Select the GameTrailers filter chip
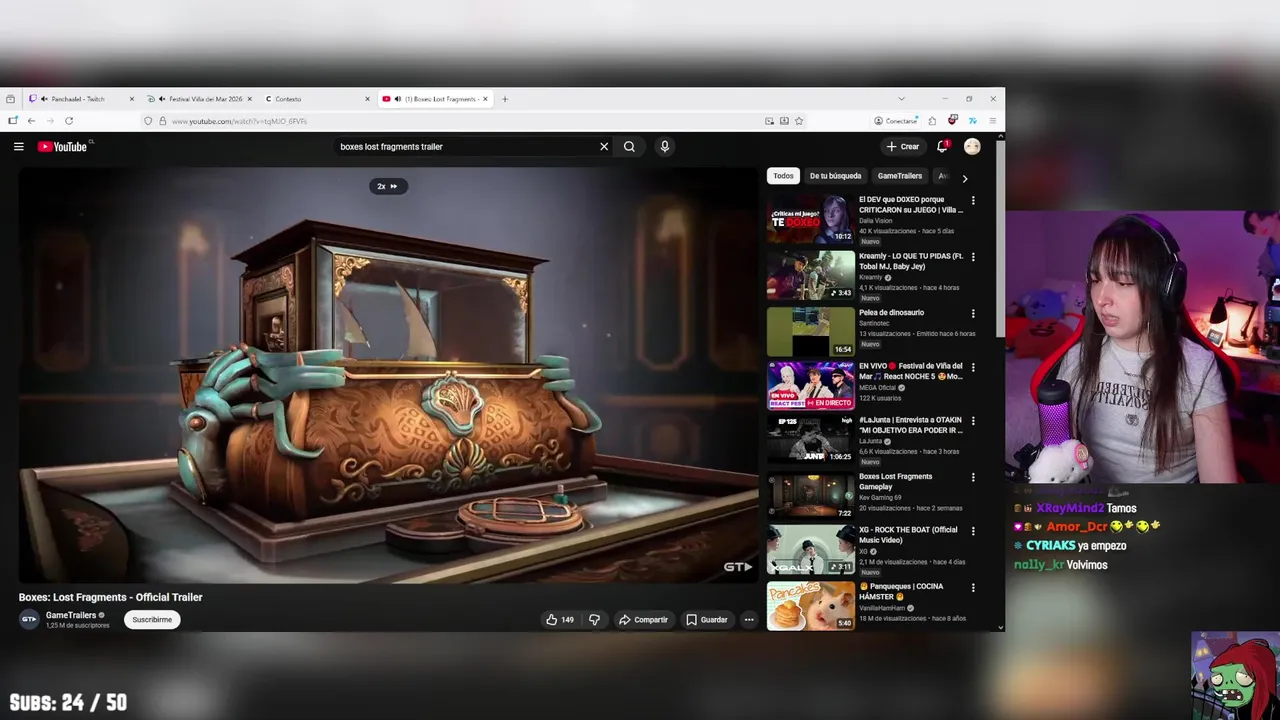The width and height of the screenshot is (1280, 720). [x=900, y=176]
